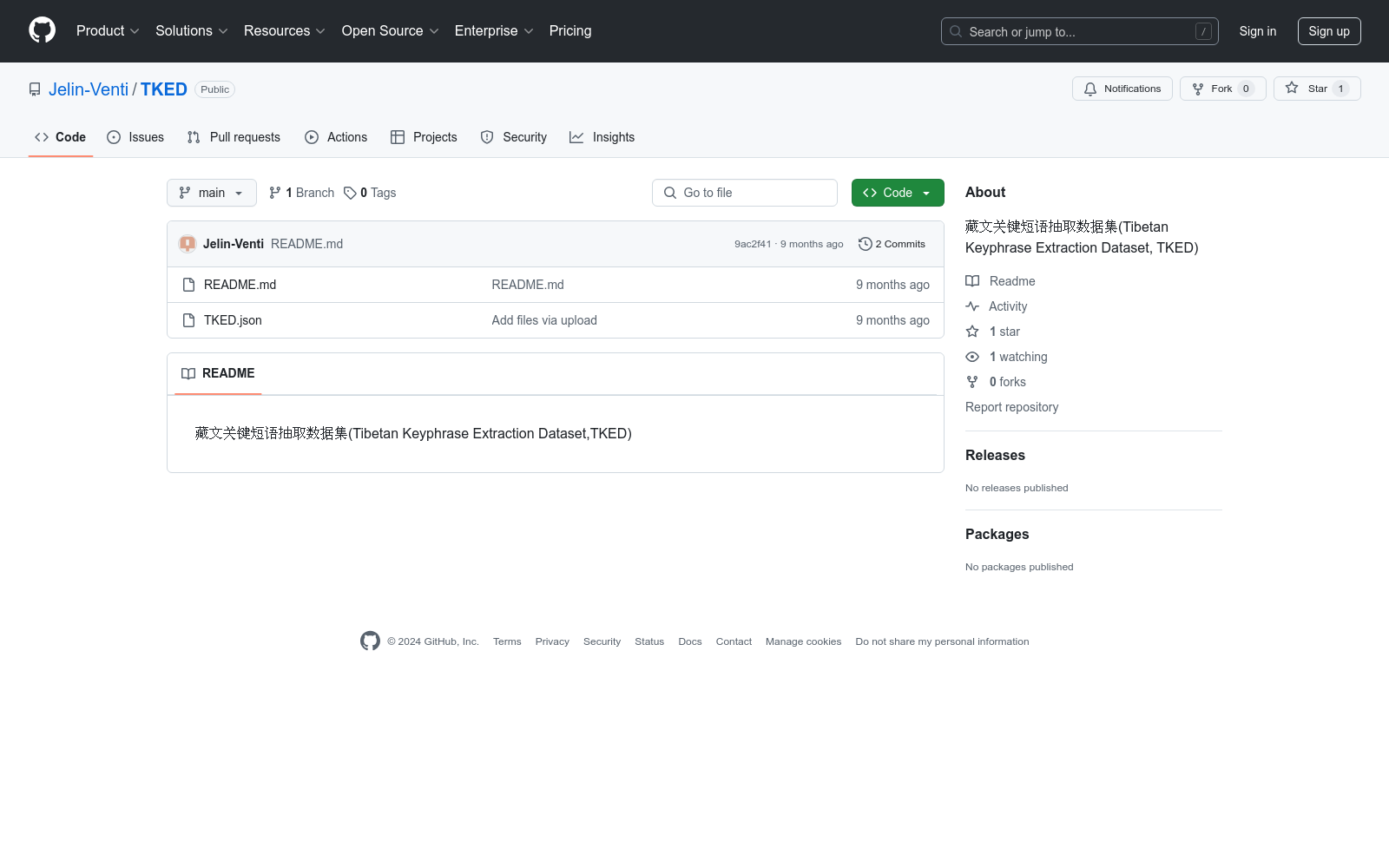This screenshot has height=868, width=1389.
Task: Click the Sign up button
Action: (x=1329, y=31)
